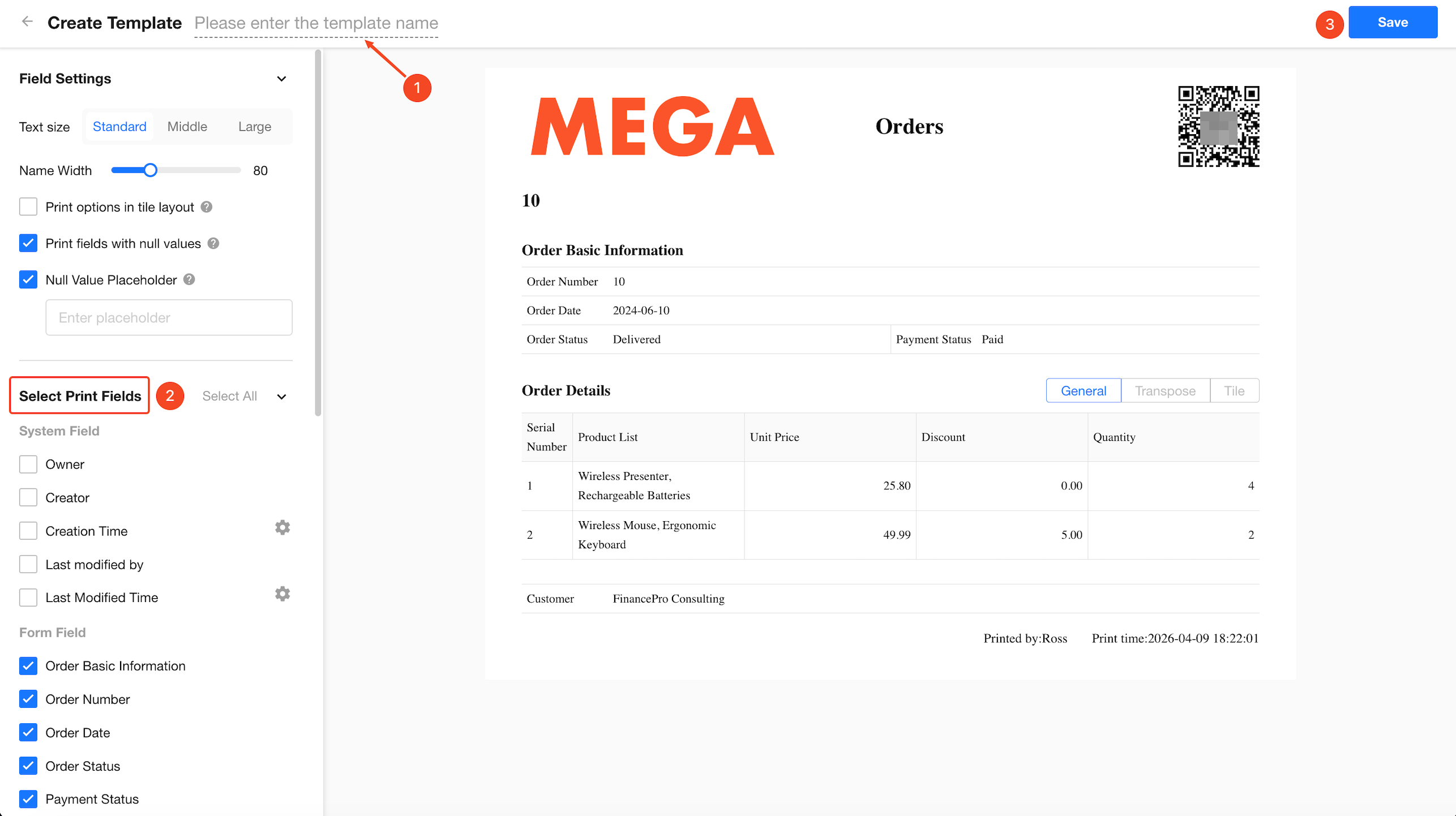Open Creation Time gear settings
The width and height of the screenshot is (1456, 816).
[282, 527]
